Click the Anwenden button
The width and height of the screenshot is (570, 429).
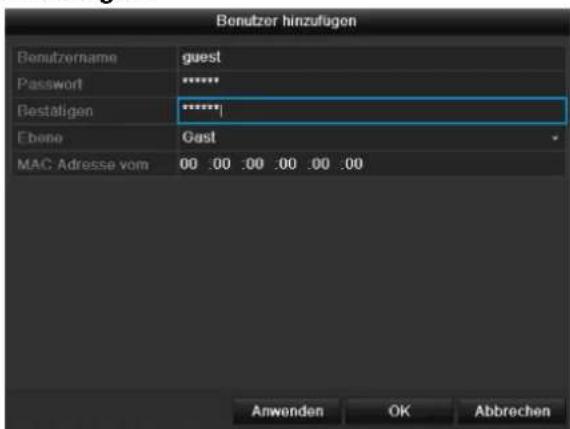click(x=287, y=411)
